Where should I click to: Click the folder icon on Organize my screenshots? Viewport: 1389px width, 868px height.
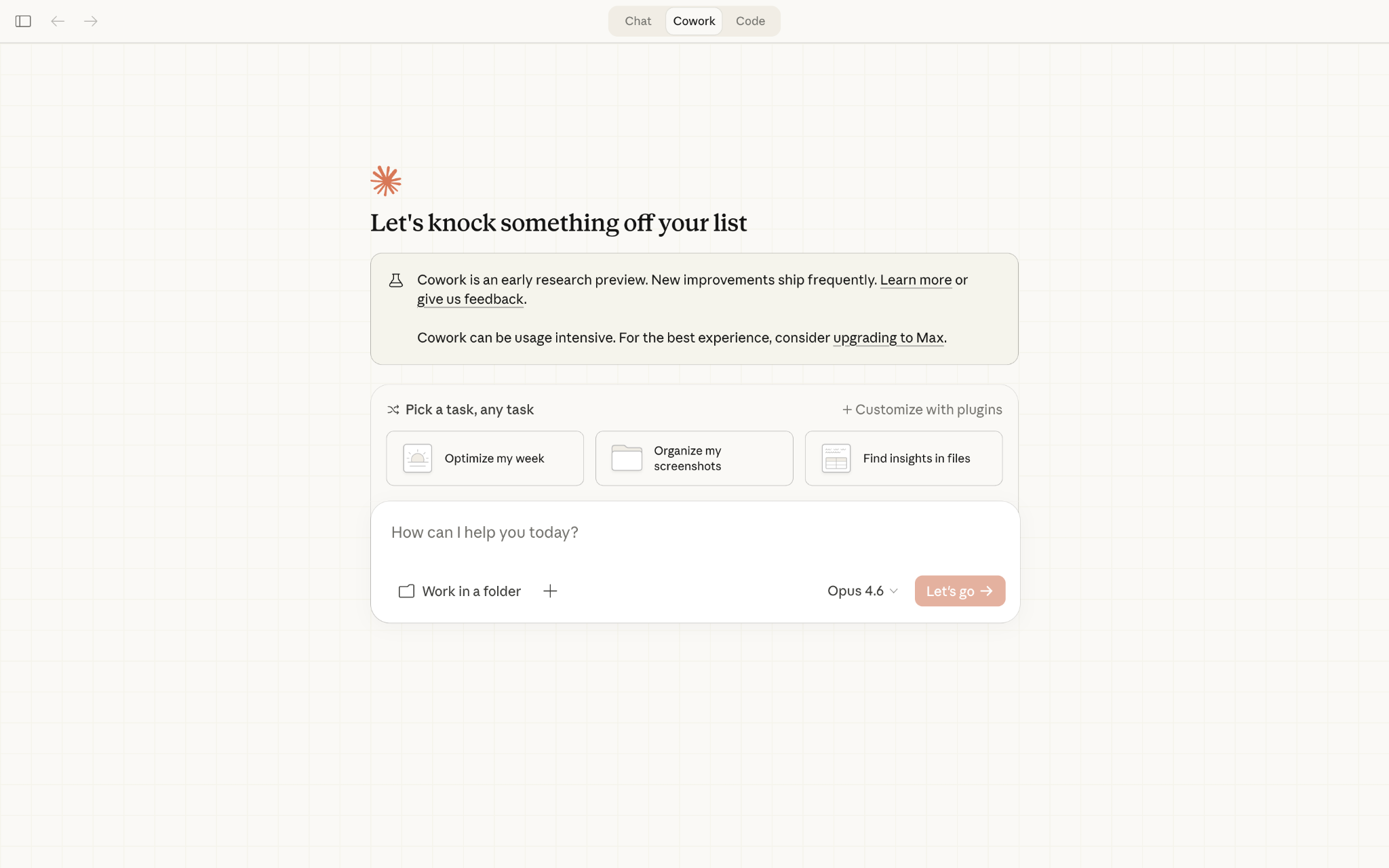click(627, 458)
